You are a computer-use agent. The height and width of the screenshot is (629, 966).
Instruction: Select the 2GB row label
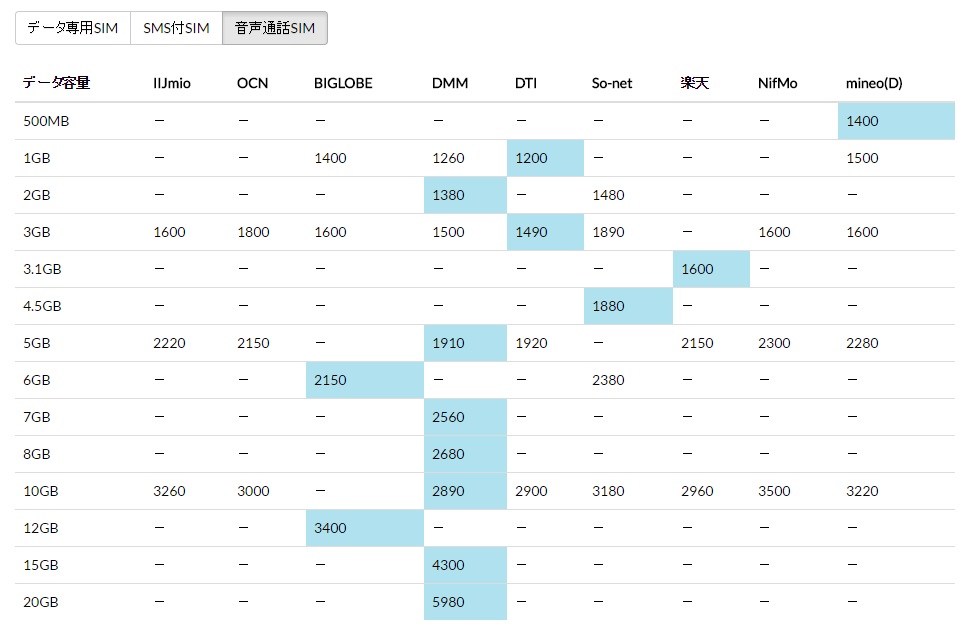37,195
